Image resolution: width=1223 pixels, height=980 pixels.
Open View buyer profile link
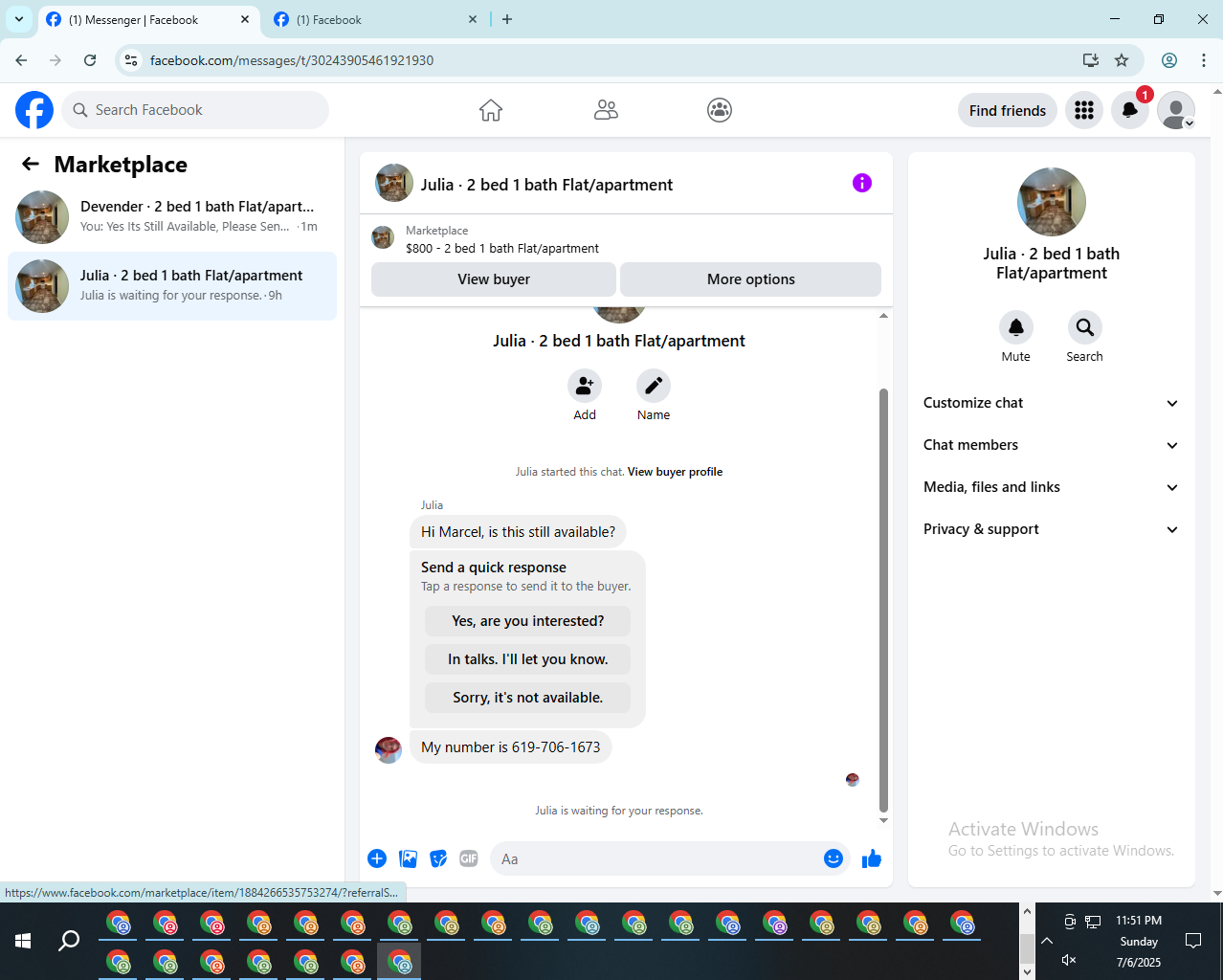point(675,472)
